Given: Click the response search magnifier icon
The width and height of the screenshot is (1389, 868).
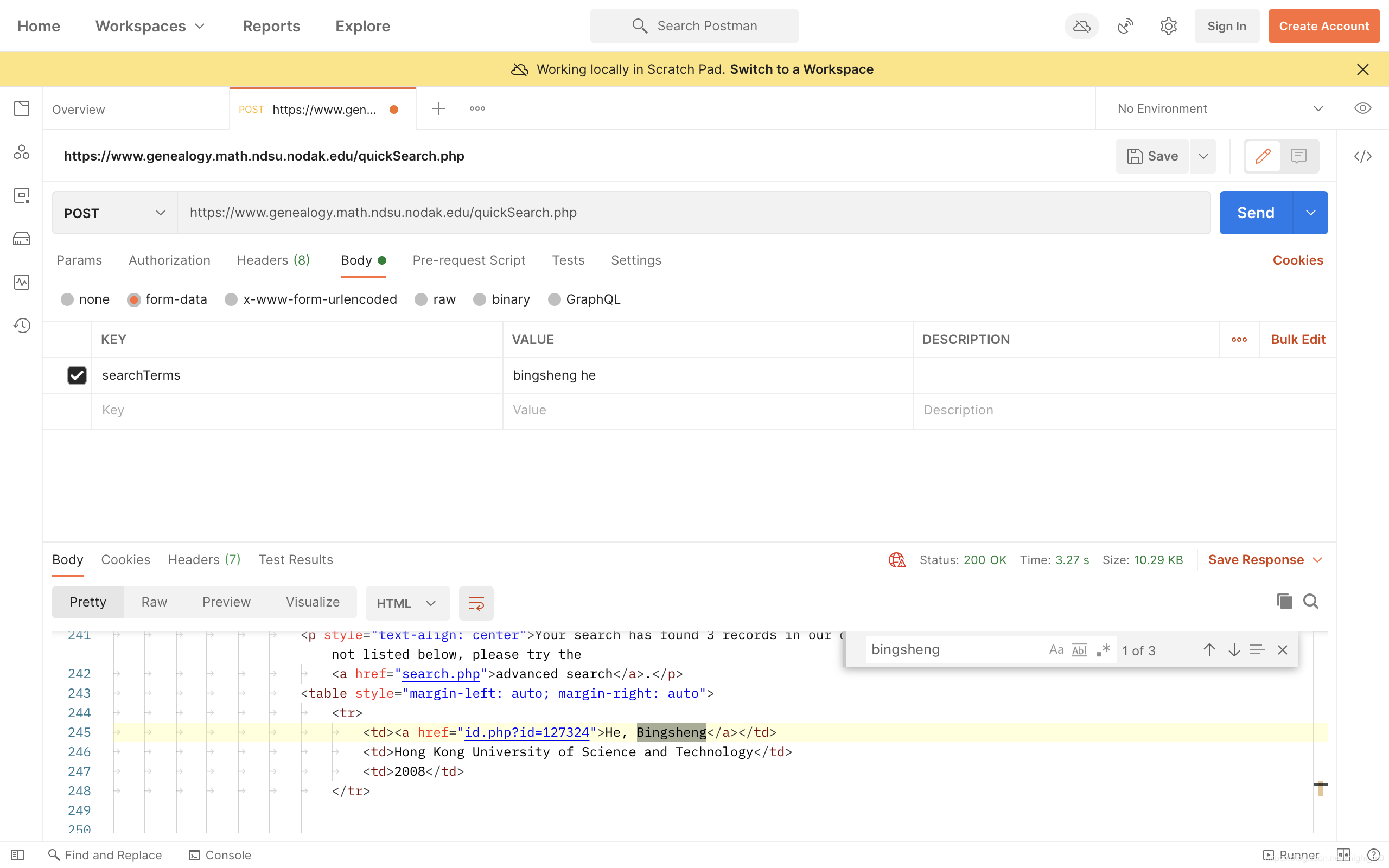Looking at the screenshot, I should pyautogui.click(x=1311, y=601).
